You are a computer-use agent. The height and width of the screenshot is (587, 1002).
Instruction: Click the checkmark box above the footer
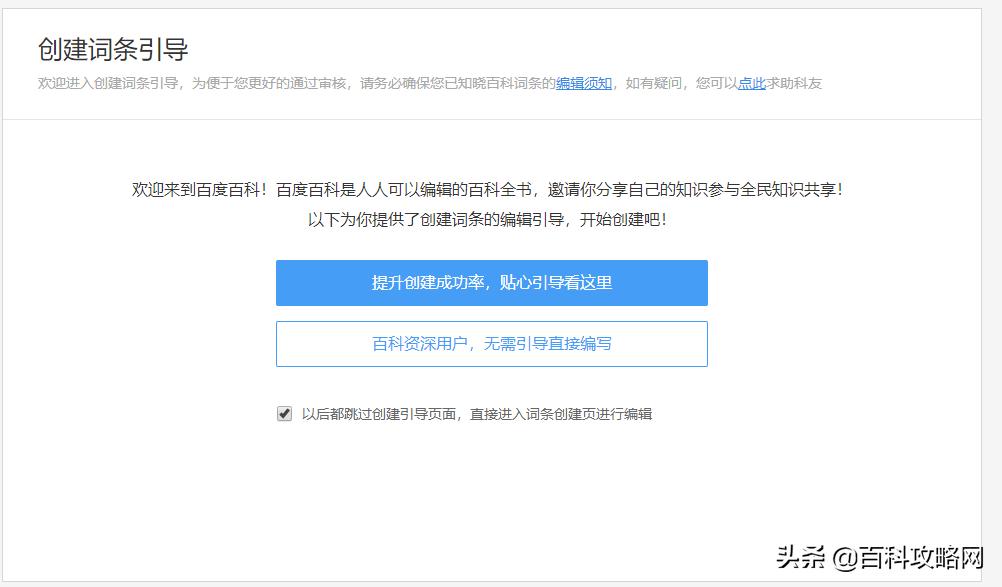tap(285, 412)
